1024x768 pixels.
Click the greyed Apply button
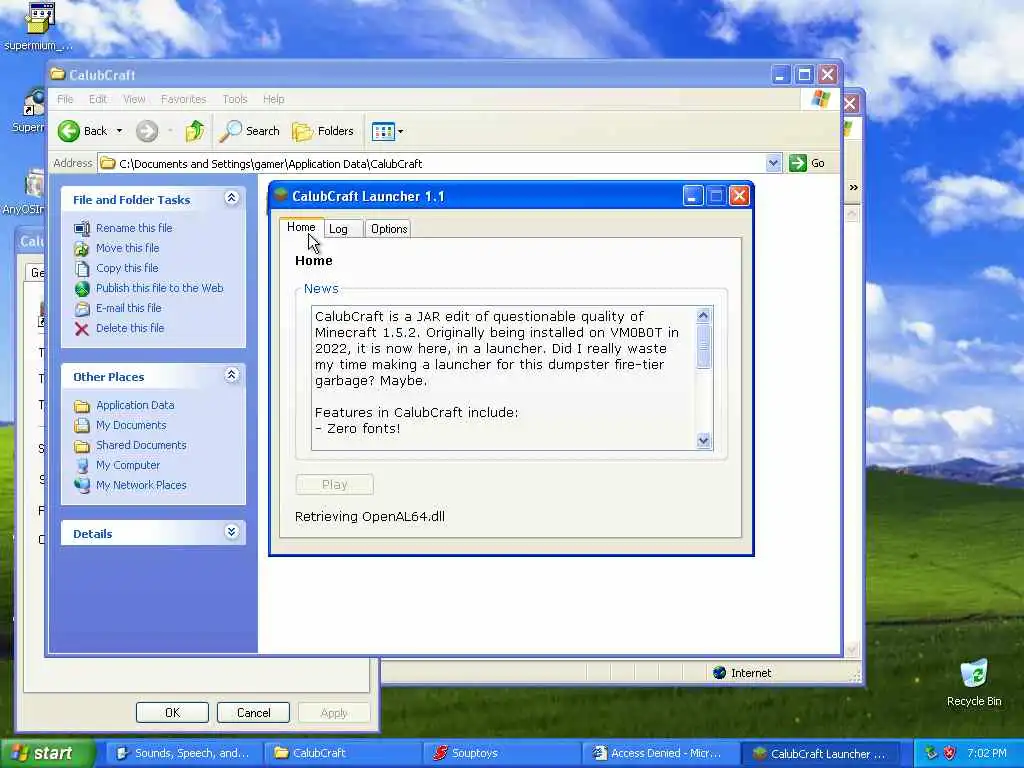(x=334, y=712)
